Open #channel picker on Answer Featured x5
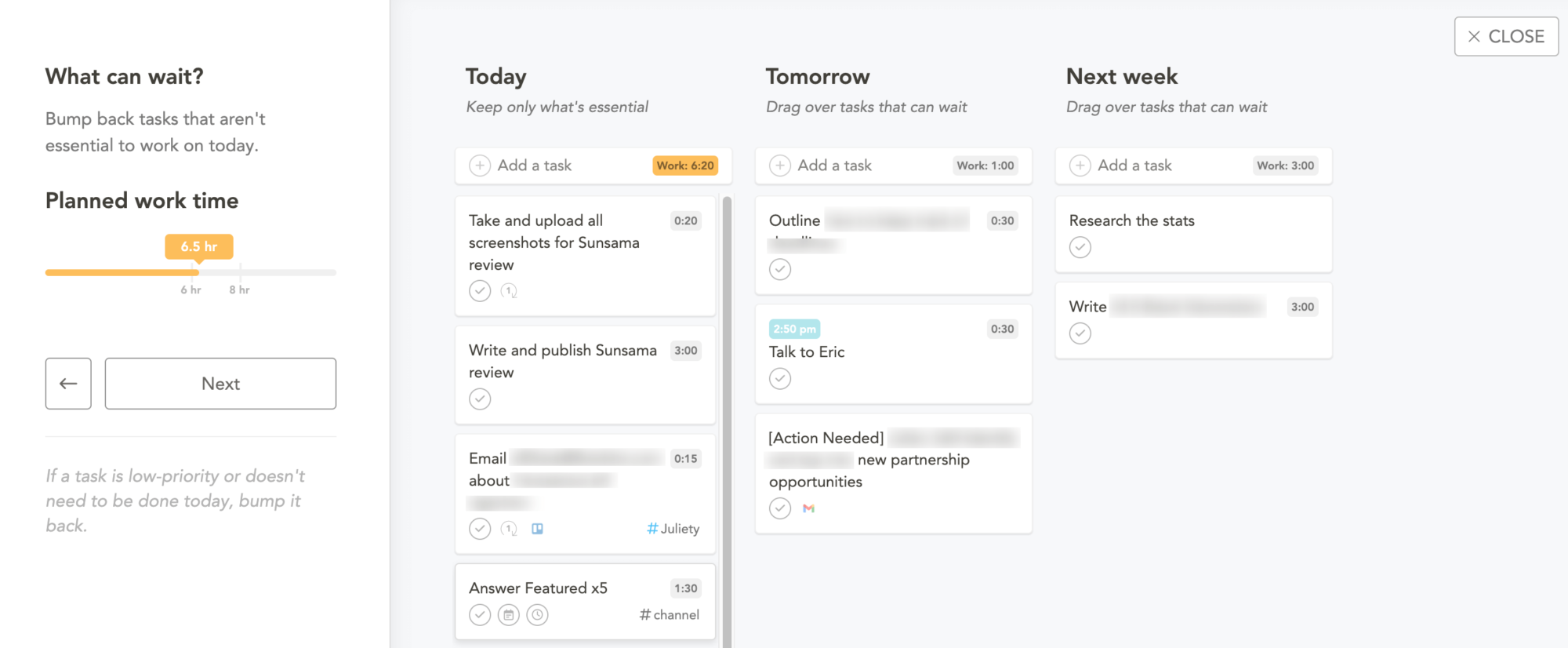 pos(669,615)
